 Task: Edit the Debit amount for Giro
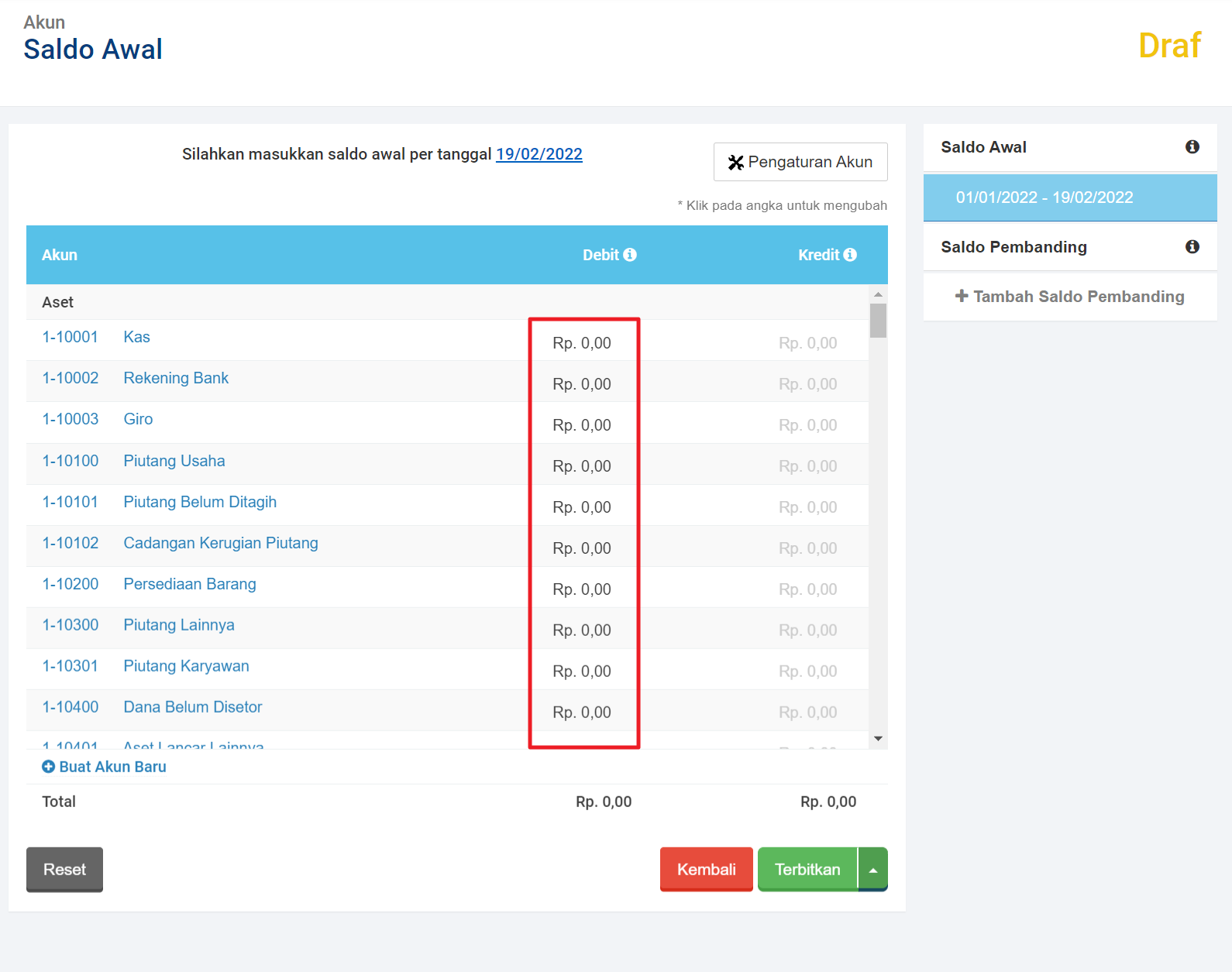click(581, 425)
